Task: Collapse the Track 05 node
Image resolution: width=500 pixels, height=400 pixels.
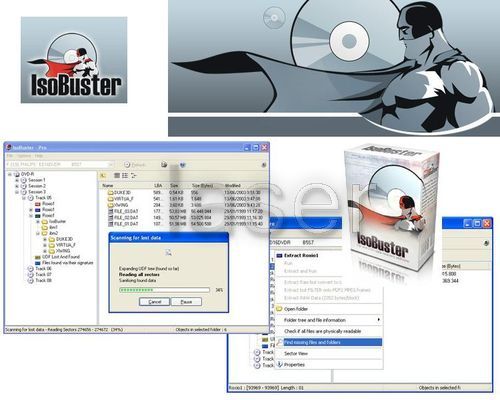Action: click(24, 198)
